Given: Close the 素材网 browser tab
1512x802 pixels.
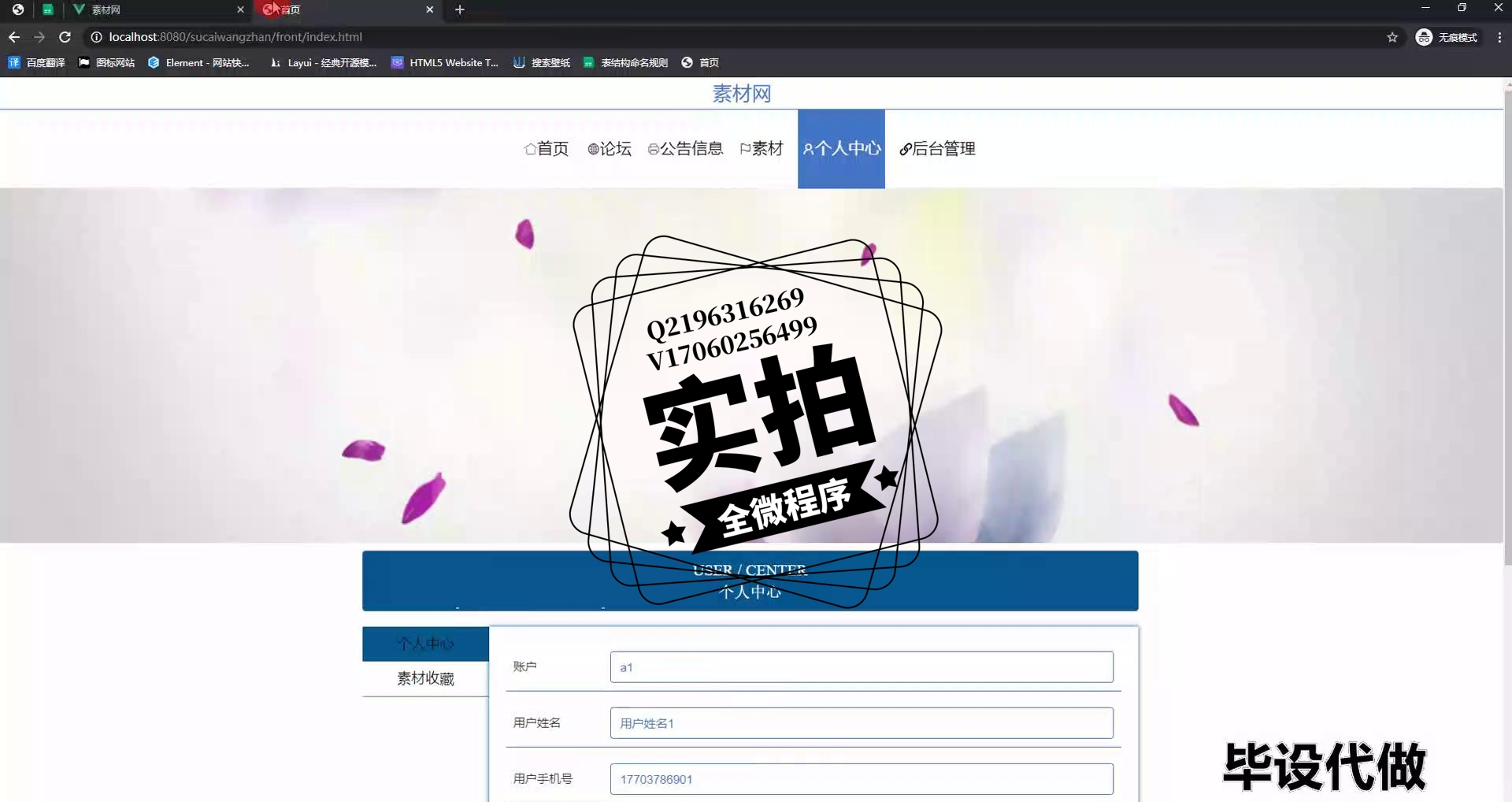Looking at the screenshot, I should 240,9.
